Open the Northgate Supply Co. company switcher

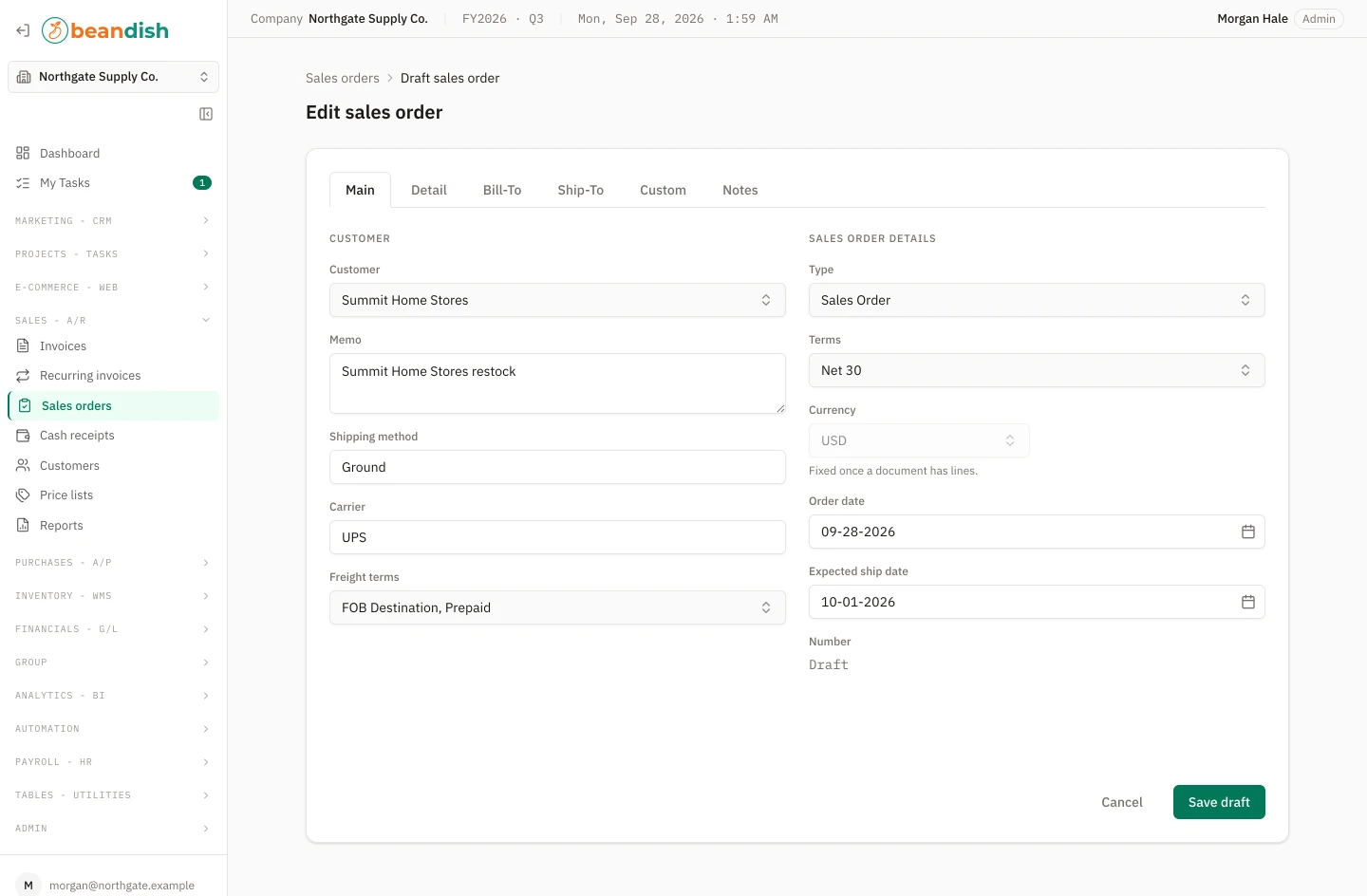coord(113,77)
